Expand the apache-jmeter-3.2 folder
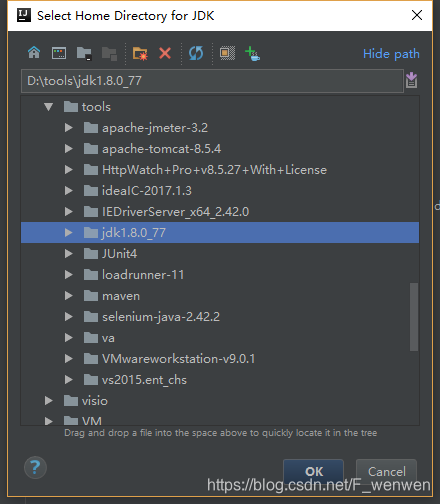 coord(69,128)
